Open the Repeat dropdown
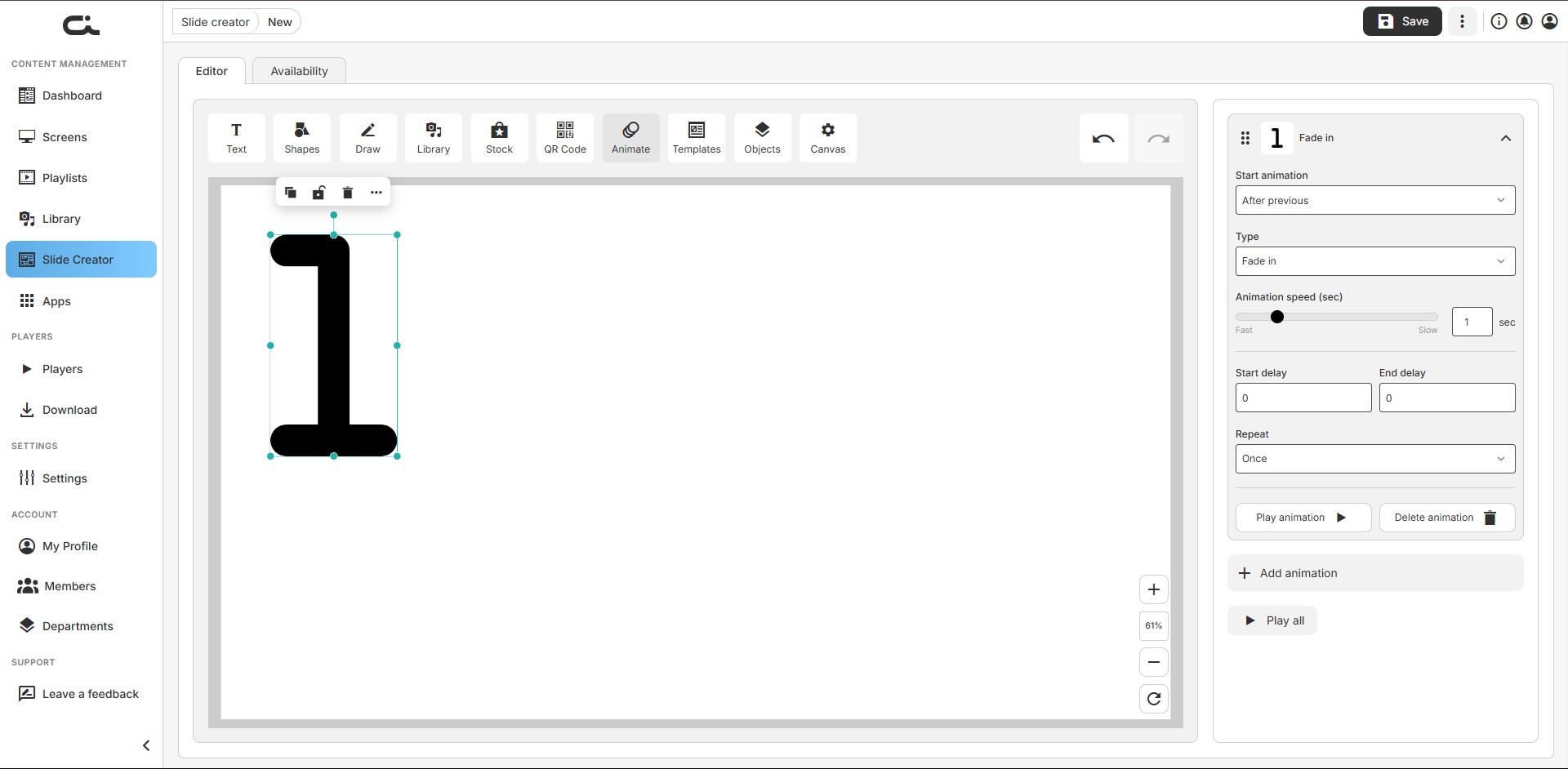1568x769 pixels. click(x=1375, y=459)
